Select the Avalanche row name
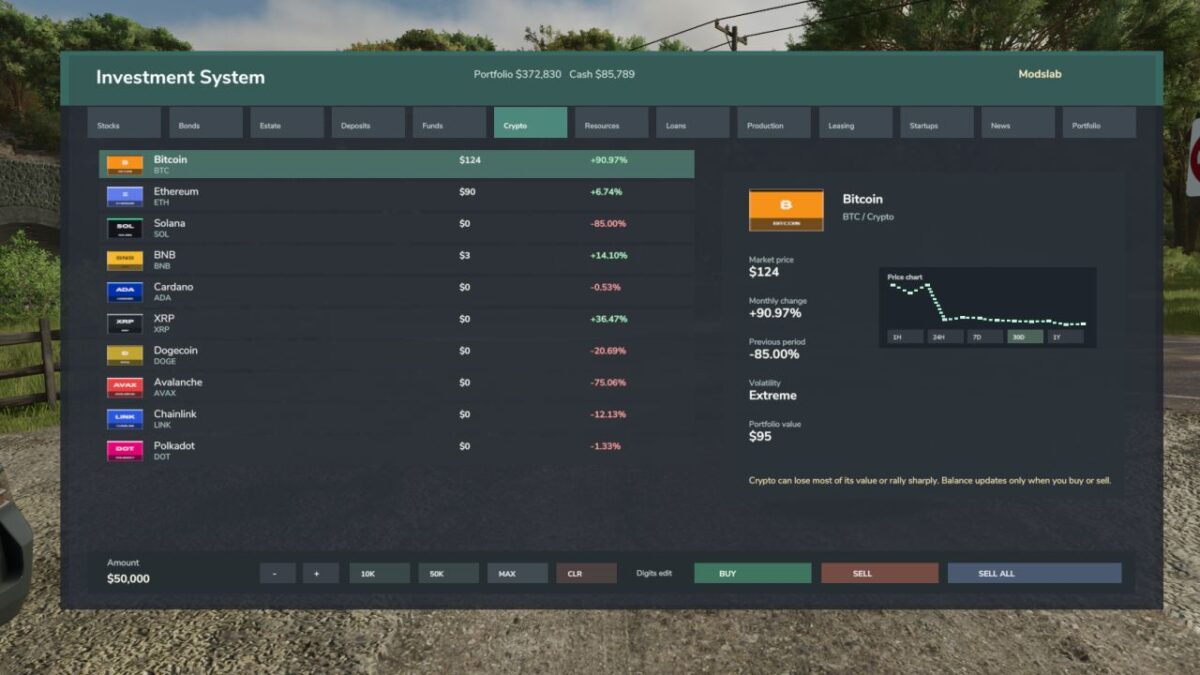 [178, 382]
